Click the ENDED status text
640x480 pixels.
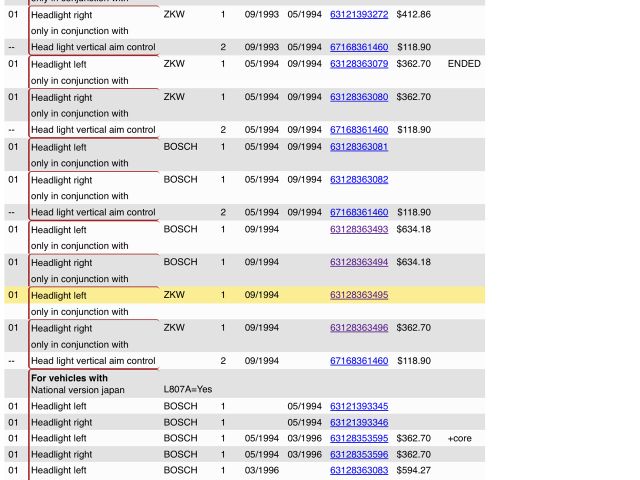pyautogui.click(x=464, y=64)
